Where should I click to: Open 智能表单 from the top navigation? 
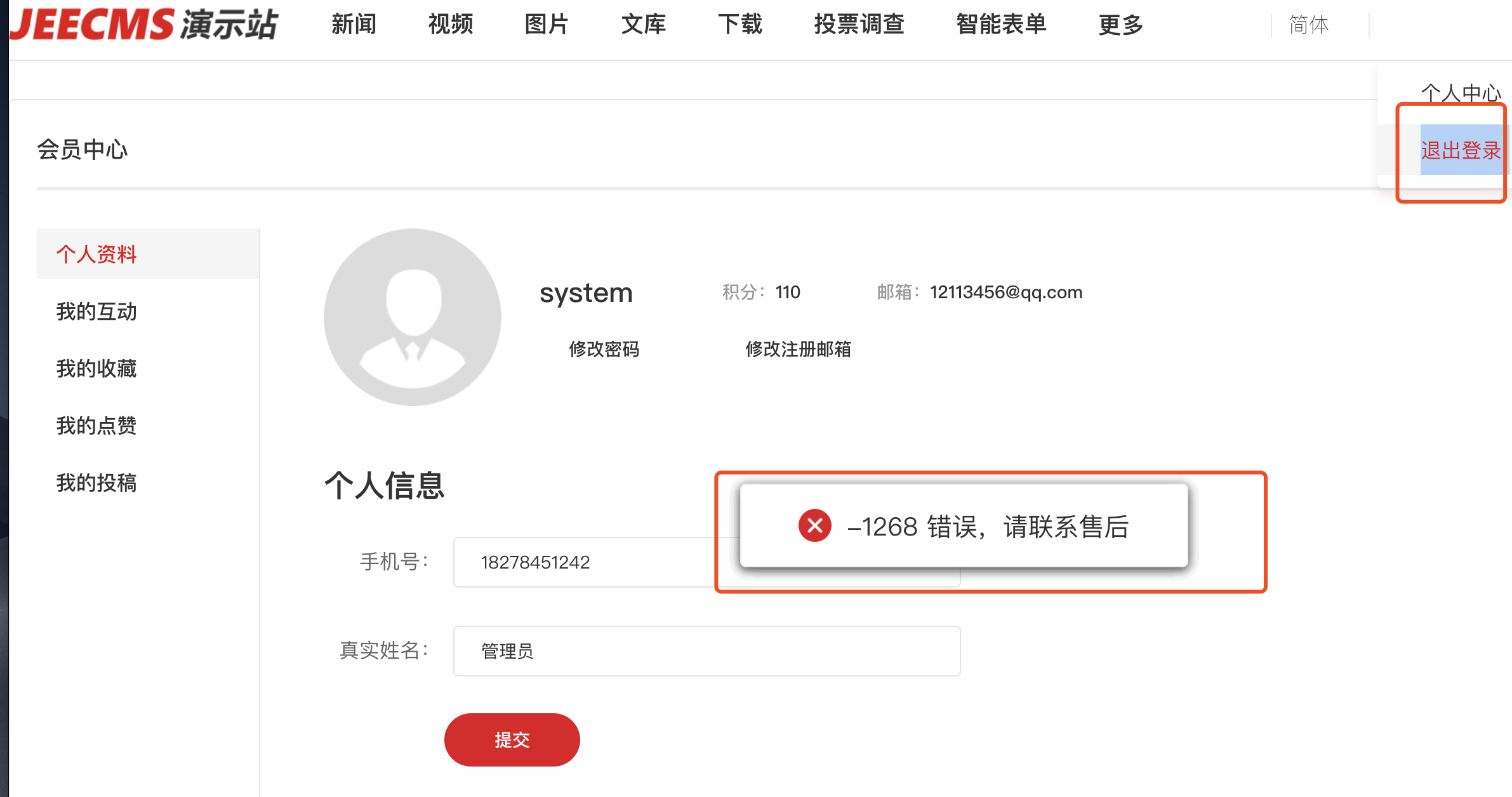(x=1001, y=25)
